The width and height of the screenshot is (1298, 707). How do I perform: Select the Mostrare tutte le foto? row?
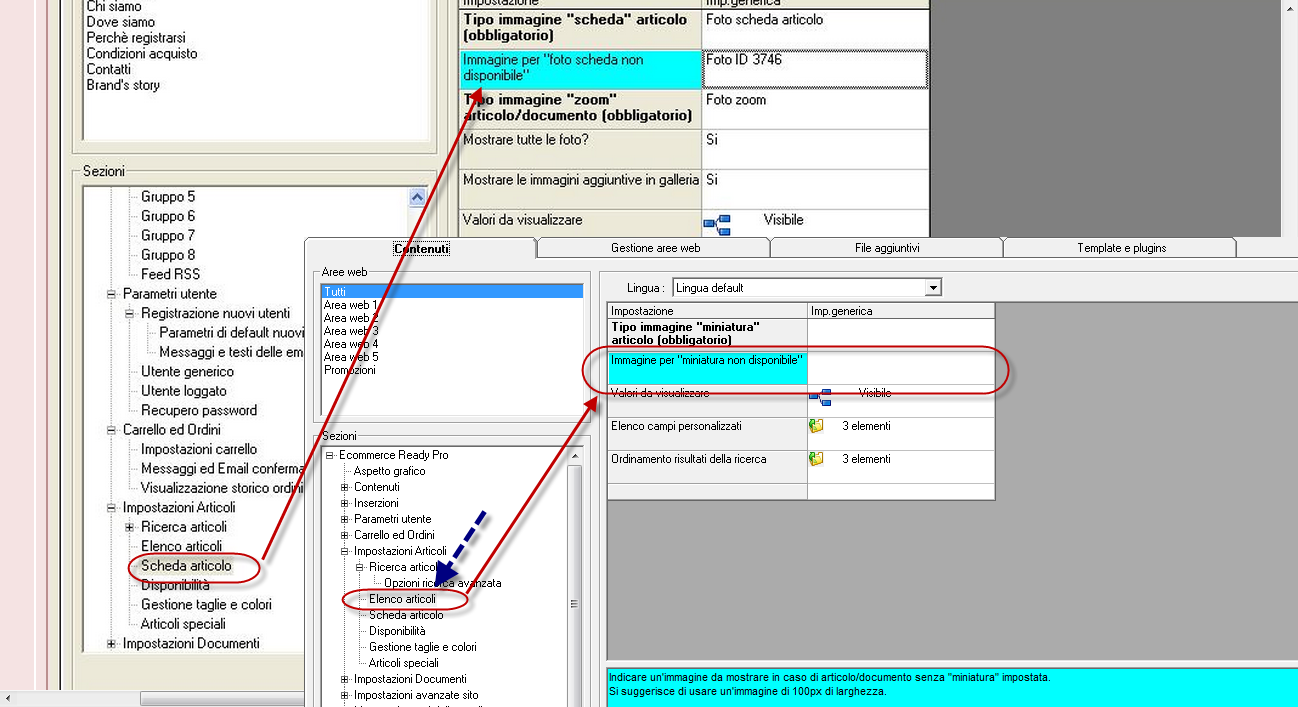(x=694, y=149)
